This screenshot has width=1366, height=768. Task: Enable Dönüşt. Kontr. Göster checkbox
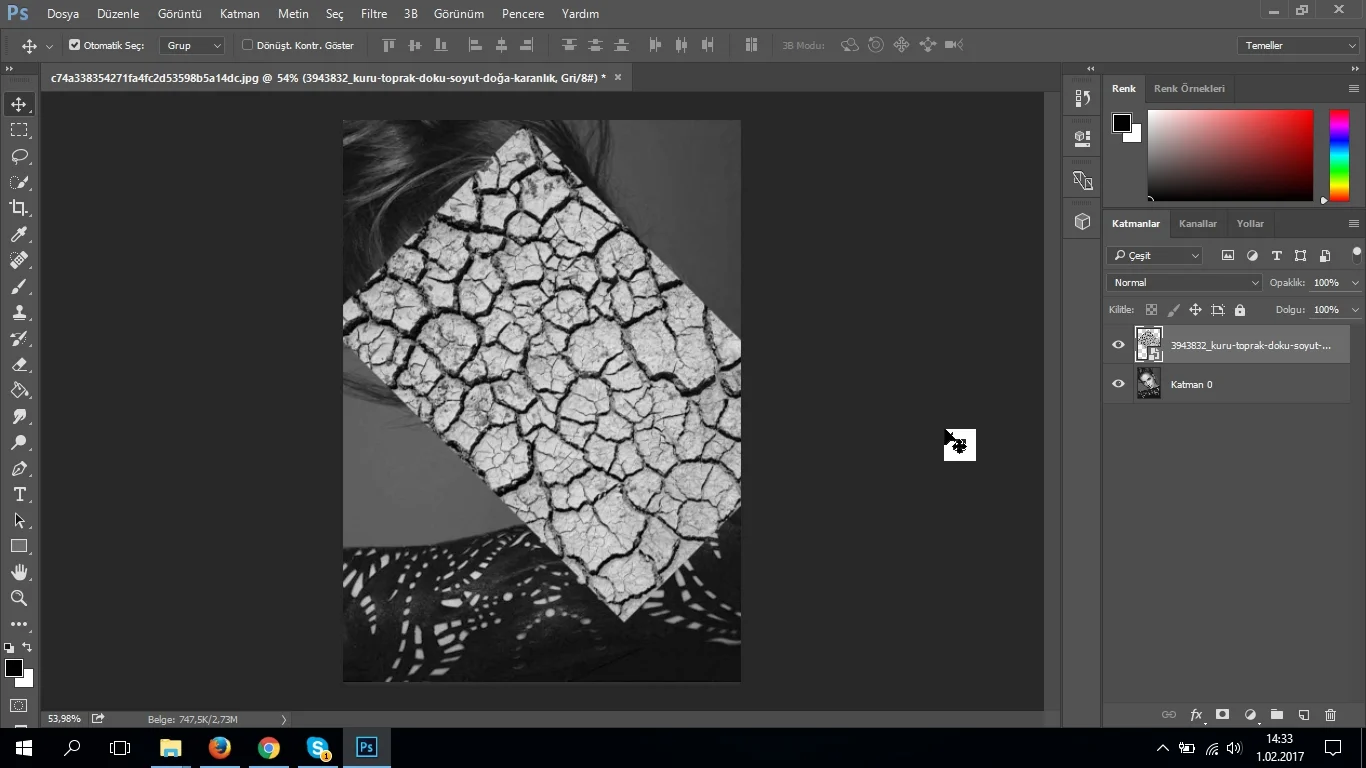(247, 45)
